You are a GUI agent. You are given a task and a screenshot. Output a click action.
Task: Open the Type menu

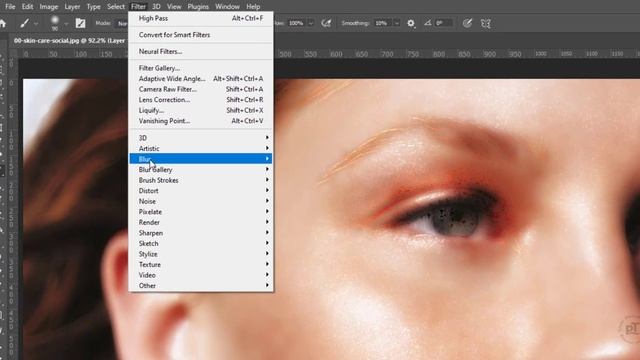click(x=93, y=7)
